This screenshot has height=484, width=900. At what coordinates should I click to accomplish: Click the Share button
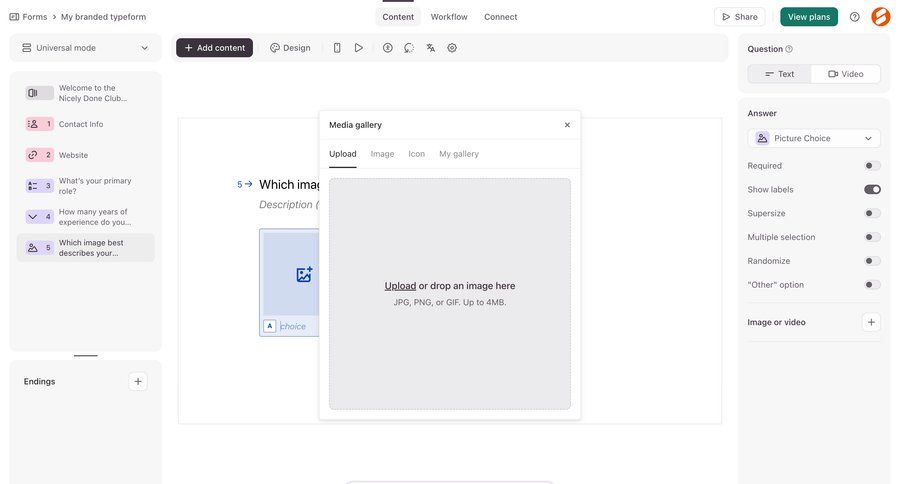point(740,17)
